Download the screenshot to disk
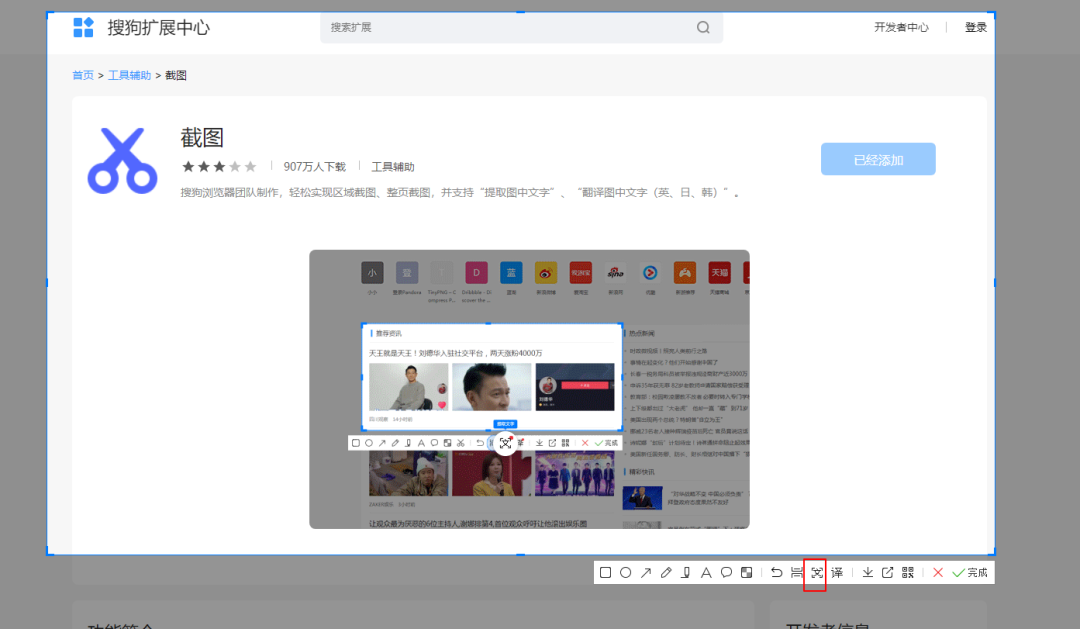 click(868, 573)
